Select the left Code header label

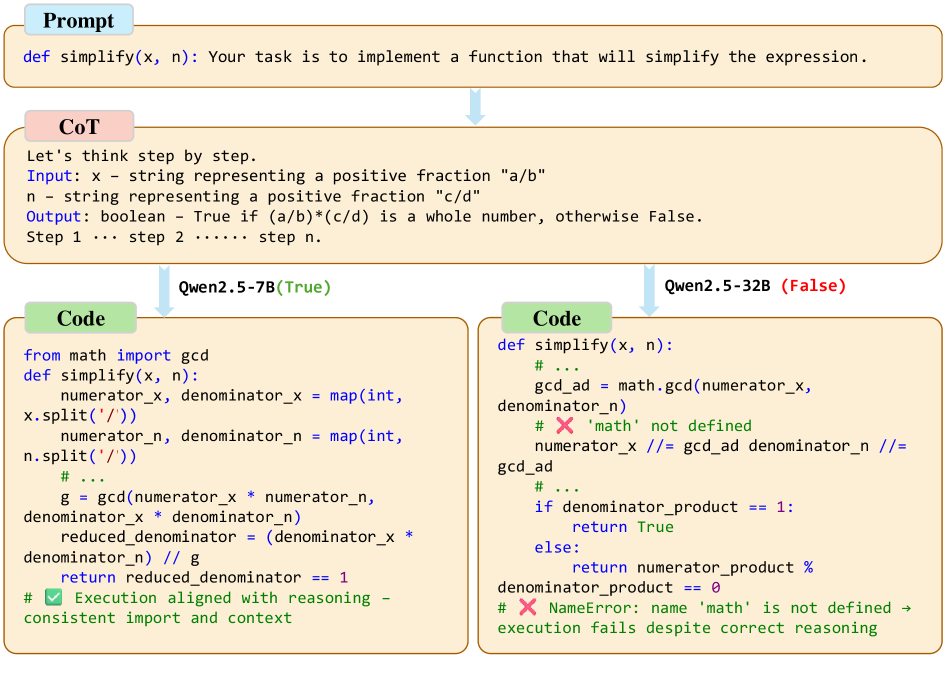point(81,318)
